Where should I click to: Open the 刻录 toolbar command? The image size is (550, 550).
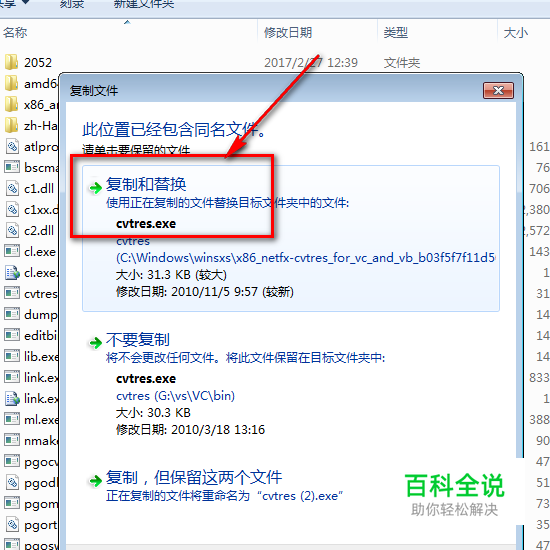72,4
